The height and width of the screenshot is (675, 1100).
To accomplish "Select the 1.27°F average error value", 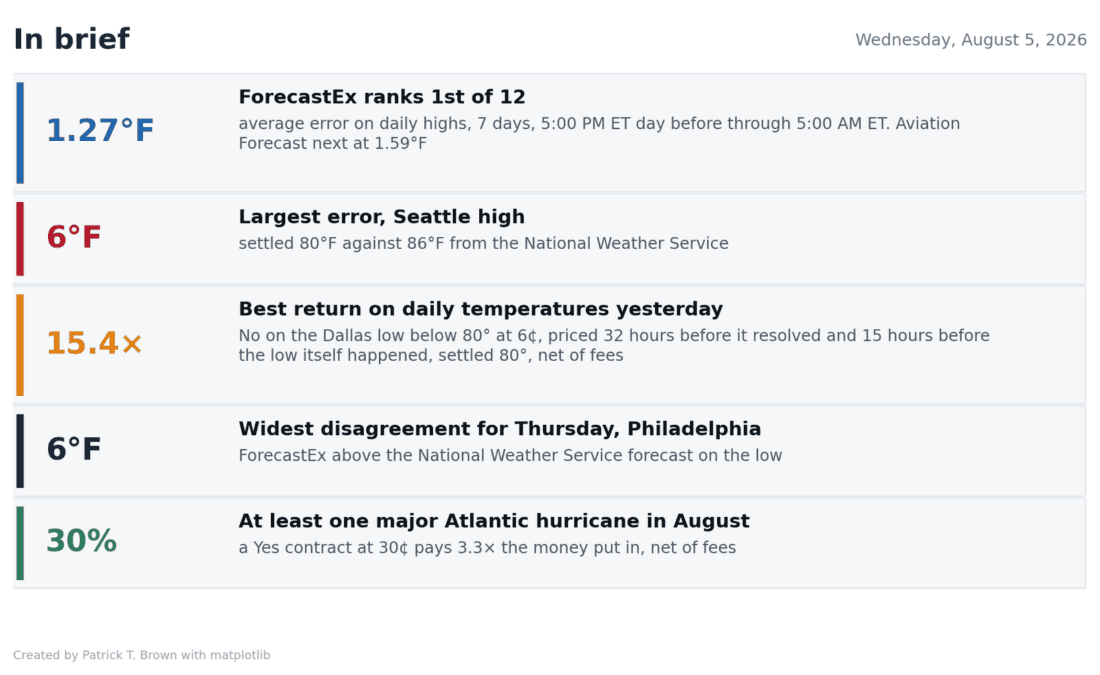I will (100, 131).
